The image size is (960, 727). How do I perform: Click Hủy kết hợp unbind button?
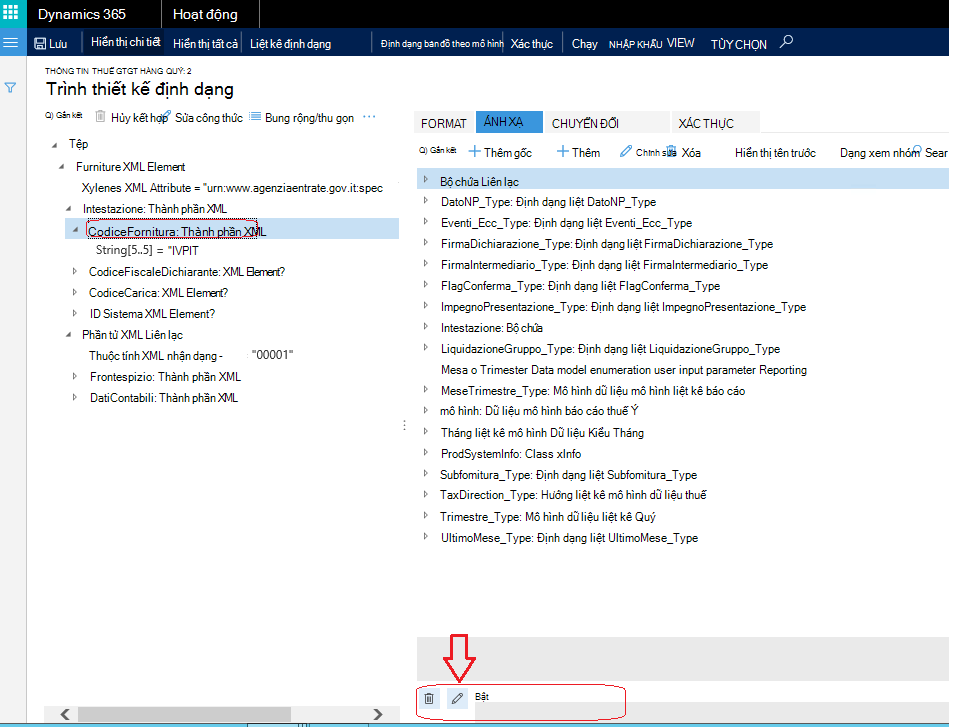point(132,117)
